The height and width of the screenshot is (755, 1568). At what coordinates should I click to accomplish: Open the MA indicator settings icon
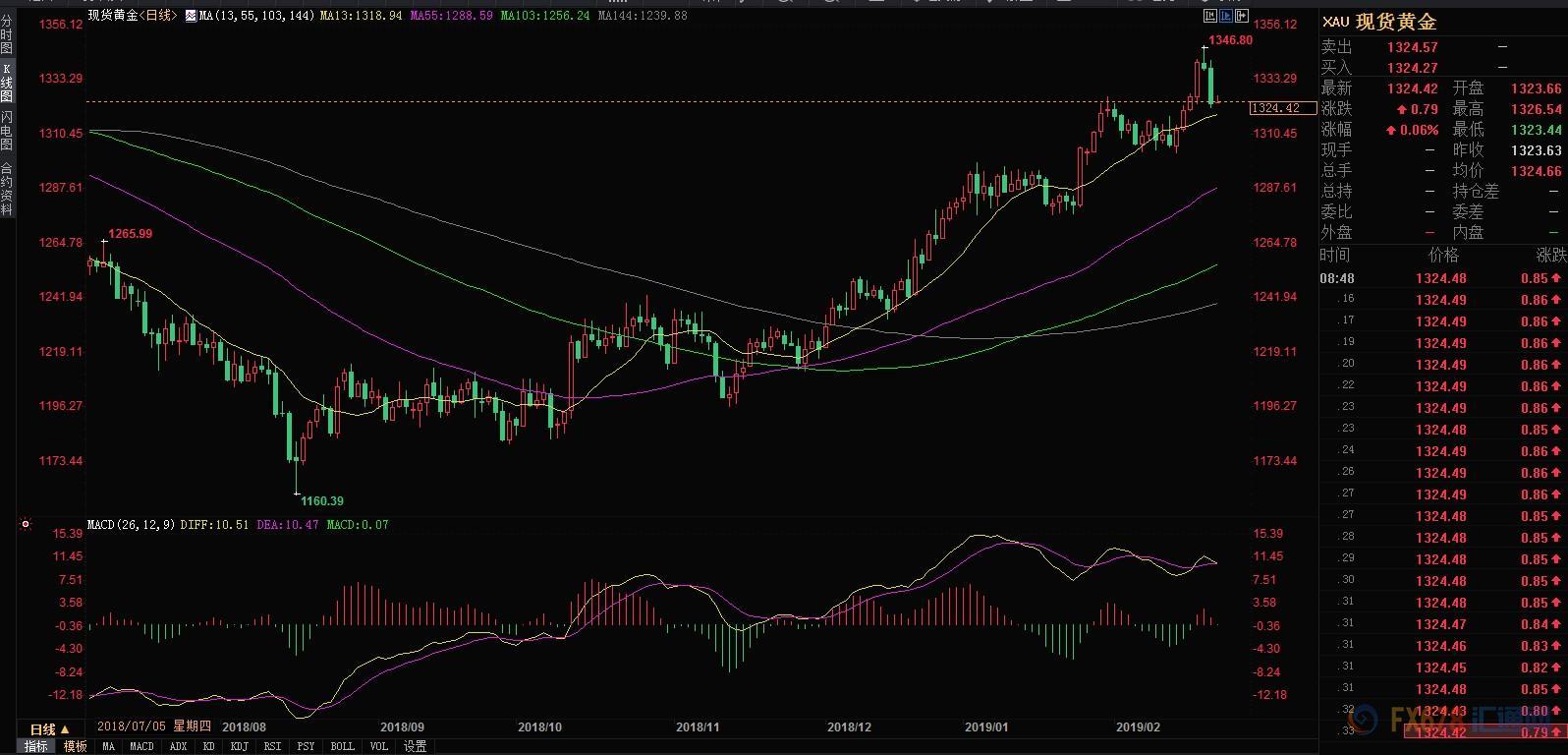[x=192, y=16]
